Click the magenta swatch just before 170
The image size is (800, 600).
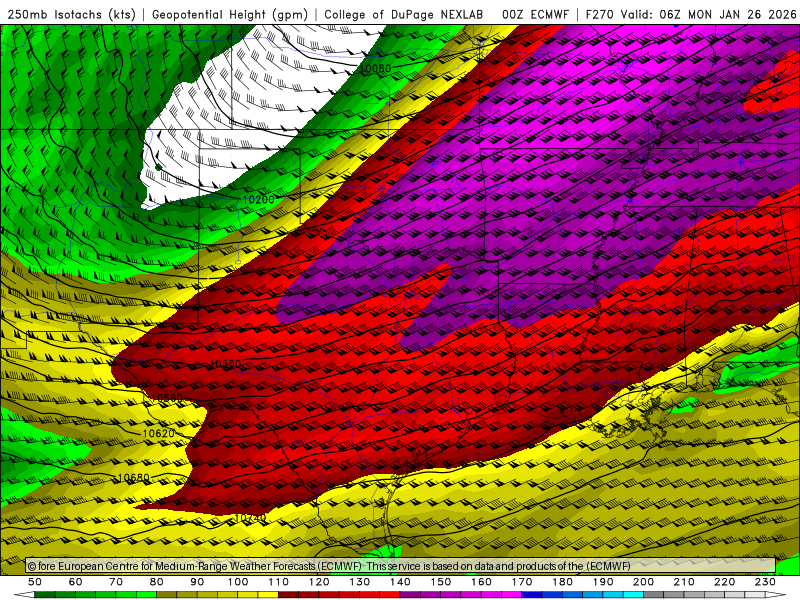tap(511, 595)
